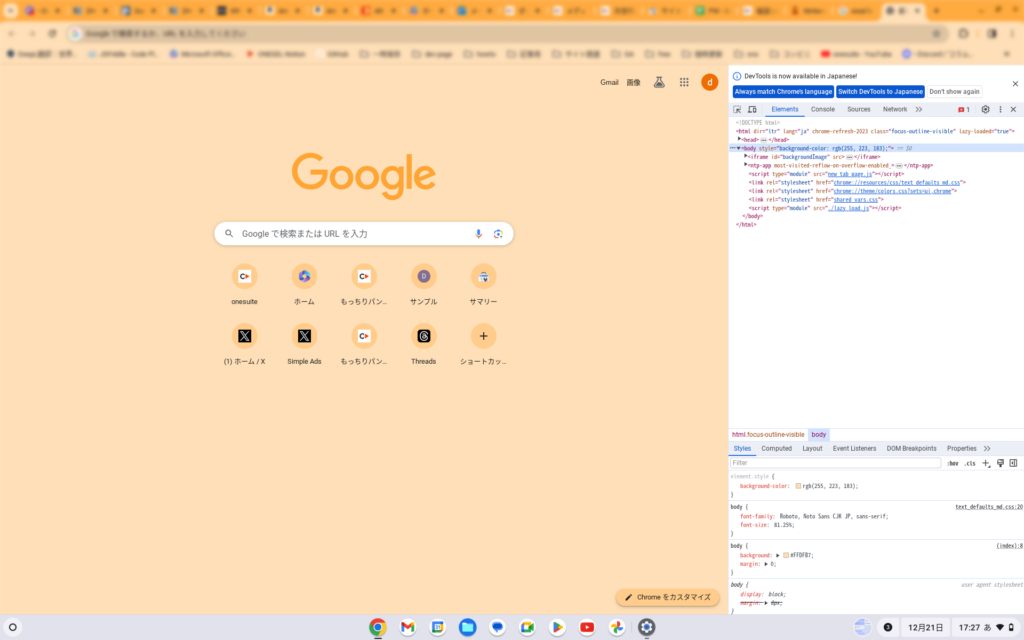1024x640 pixels.
Task: Open the サンプル shortcut tile
Action: [424, 285]
